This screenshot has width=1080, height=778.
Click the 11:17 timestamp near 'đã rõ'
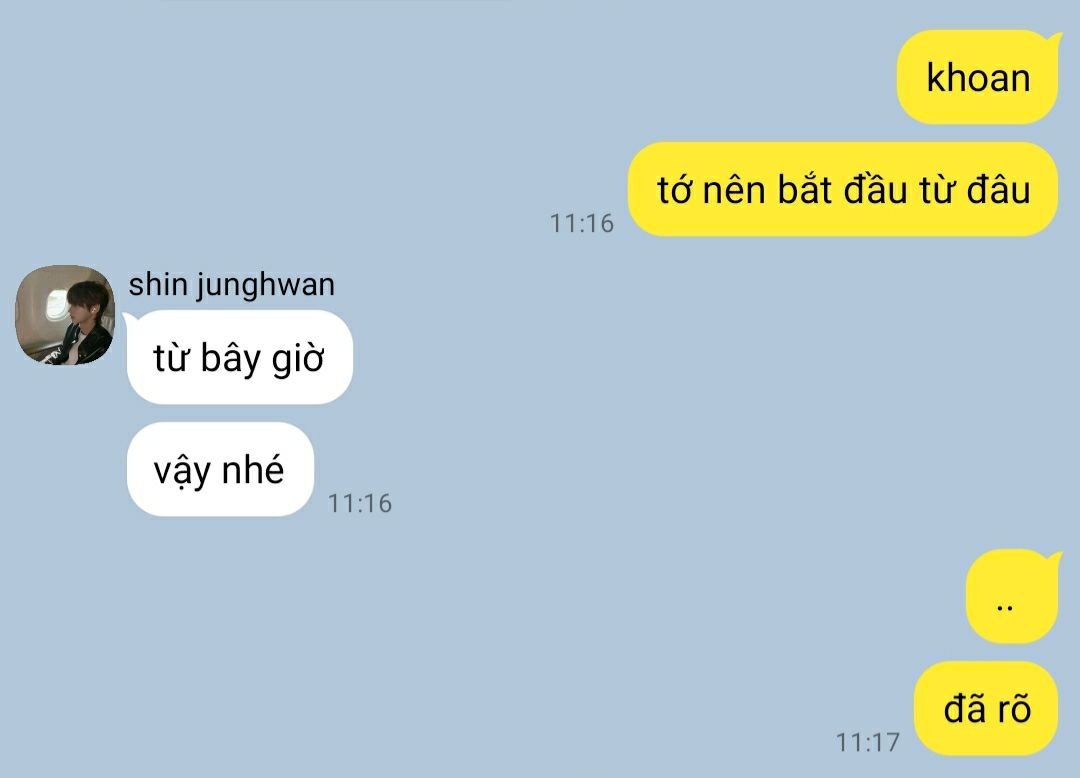[868, 742]
